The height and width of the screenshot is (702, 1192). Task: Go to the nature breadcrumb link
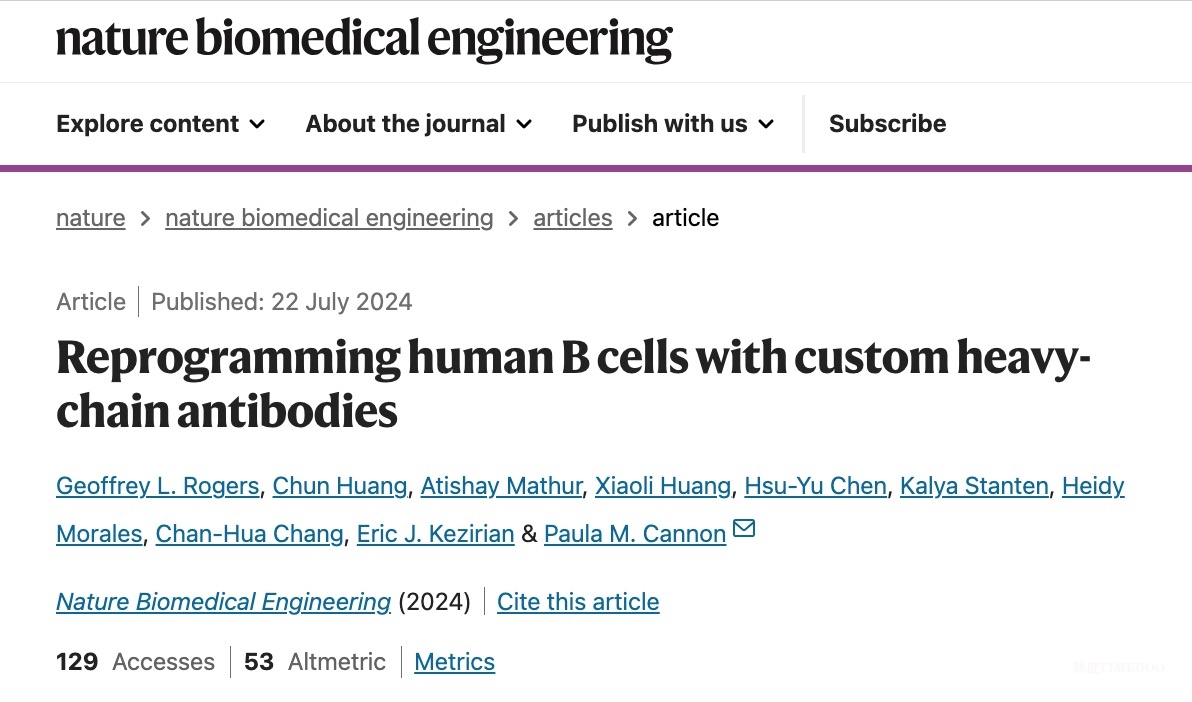pos(91,218)
